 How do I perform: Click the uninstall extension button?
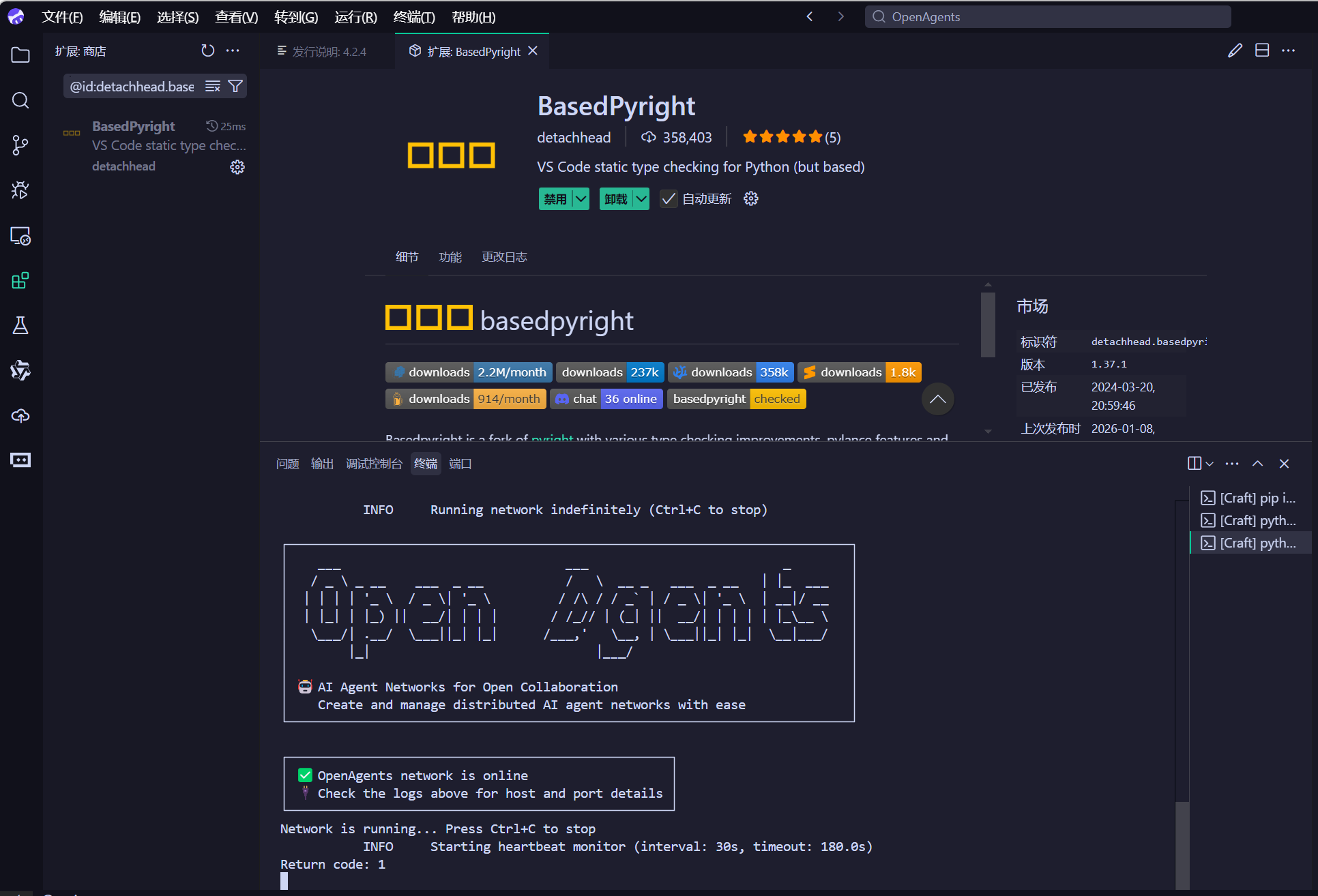click(x=615, y=199)
